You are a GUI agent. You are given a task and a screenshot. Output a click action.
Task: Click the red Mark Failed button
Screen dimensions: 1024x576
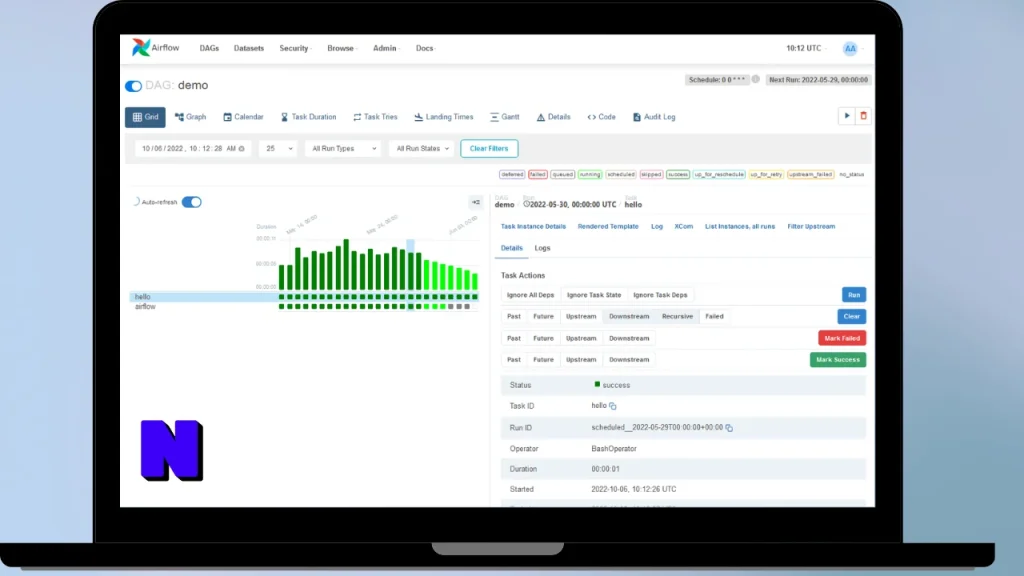pyautogui.click(x=842, y=338)
